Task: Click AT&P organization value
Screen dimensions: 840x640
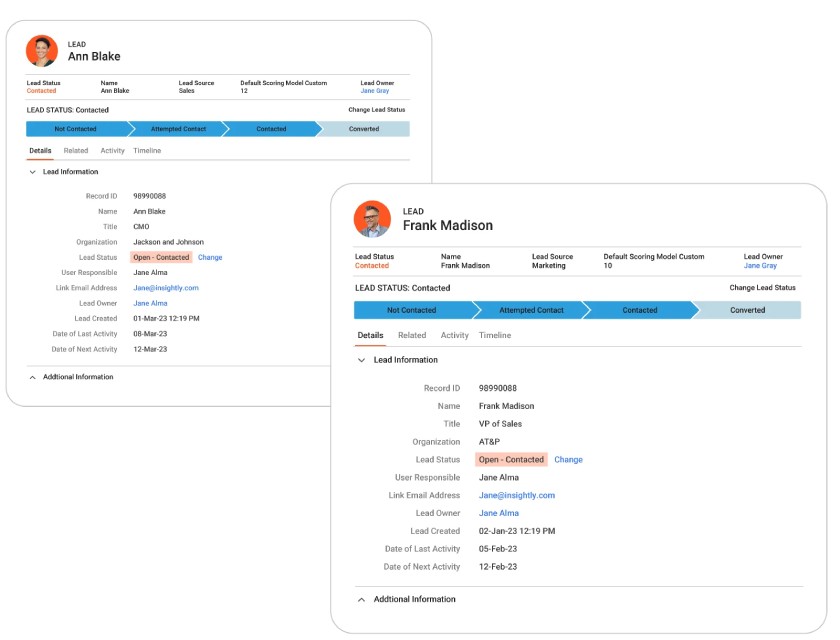Action: 489,442
